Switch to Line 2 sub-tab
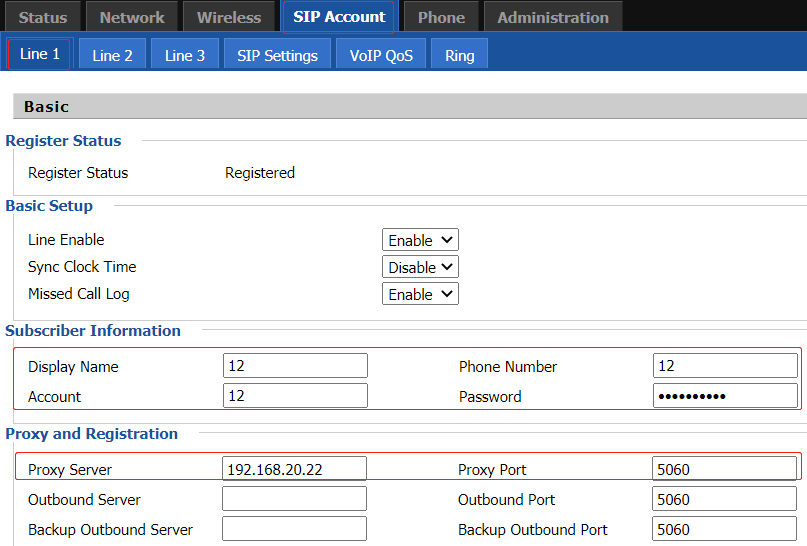This screenshot has width=807, height=546. coord(112,55)
